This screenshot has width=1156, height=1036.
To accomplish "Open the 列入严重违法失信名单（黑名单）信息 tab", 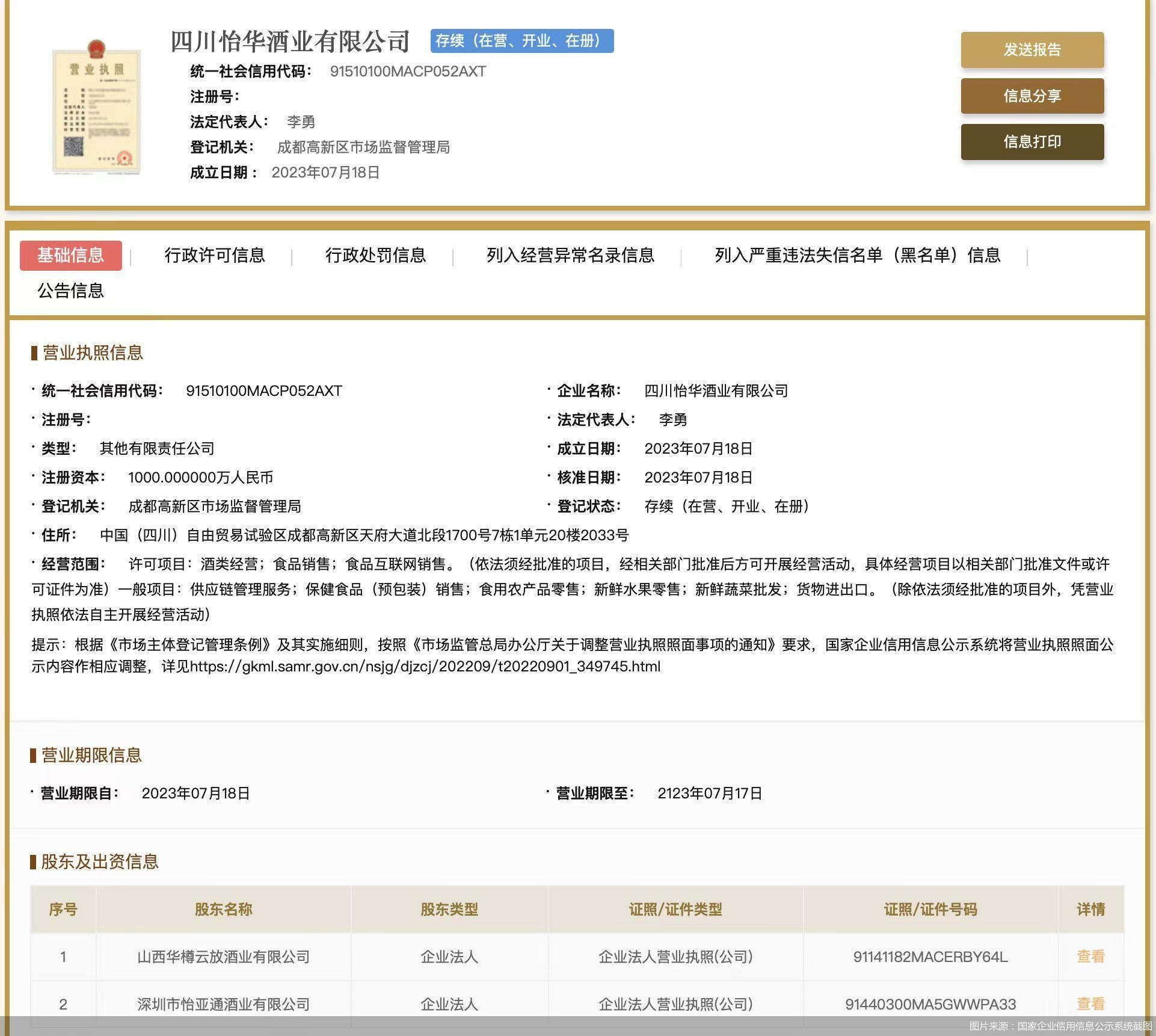I will (856, 256).
